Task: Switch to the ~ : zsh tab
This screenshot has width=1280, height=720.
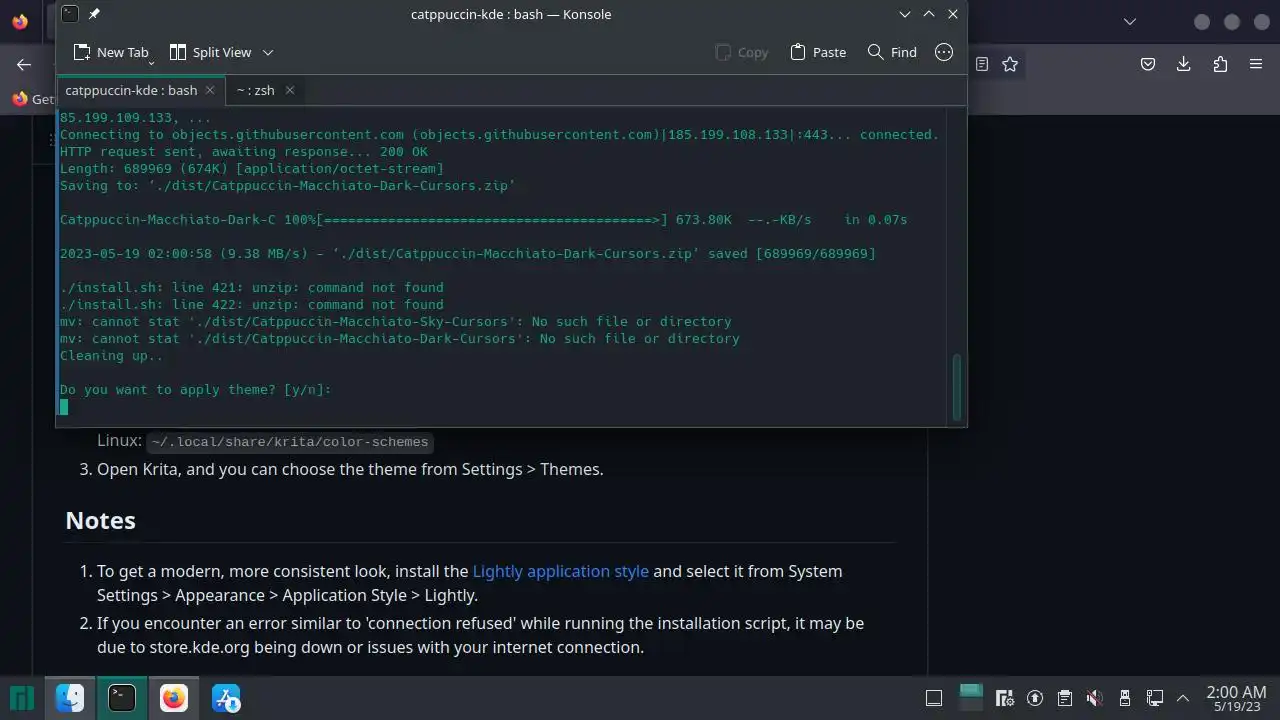Action: pyautogui.click(x=255, y=90)
